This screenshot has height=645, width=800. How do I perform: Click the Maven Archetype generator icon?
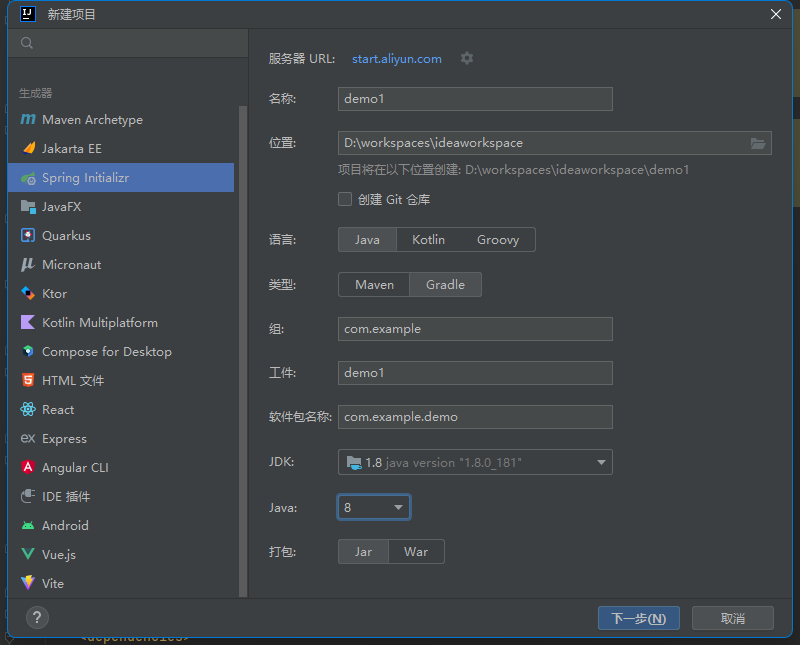point(28,119)
